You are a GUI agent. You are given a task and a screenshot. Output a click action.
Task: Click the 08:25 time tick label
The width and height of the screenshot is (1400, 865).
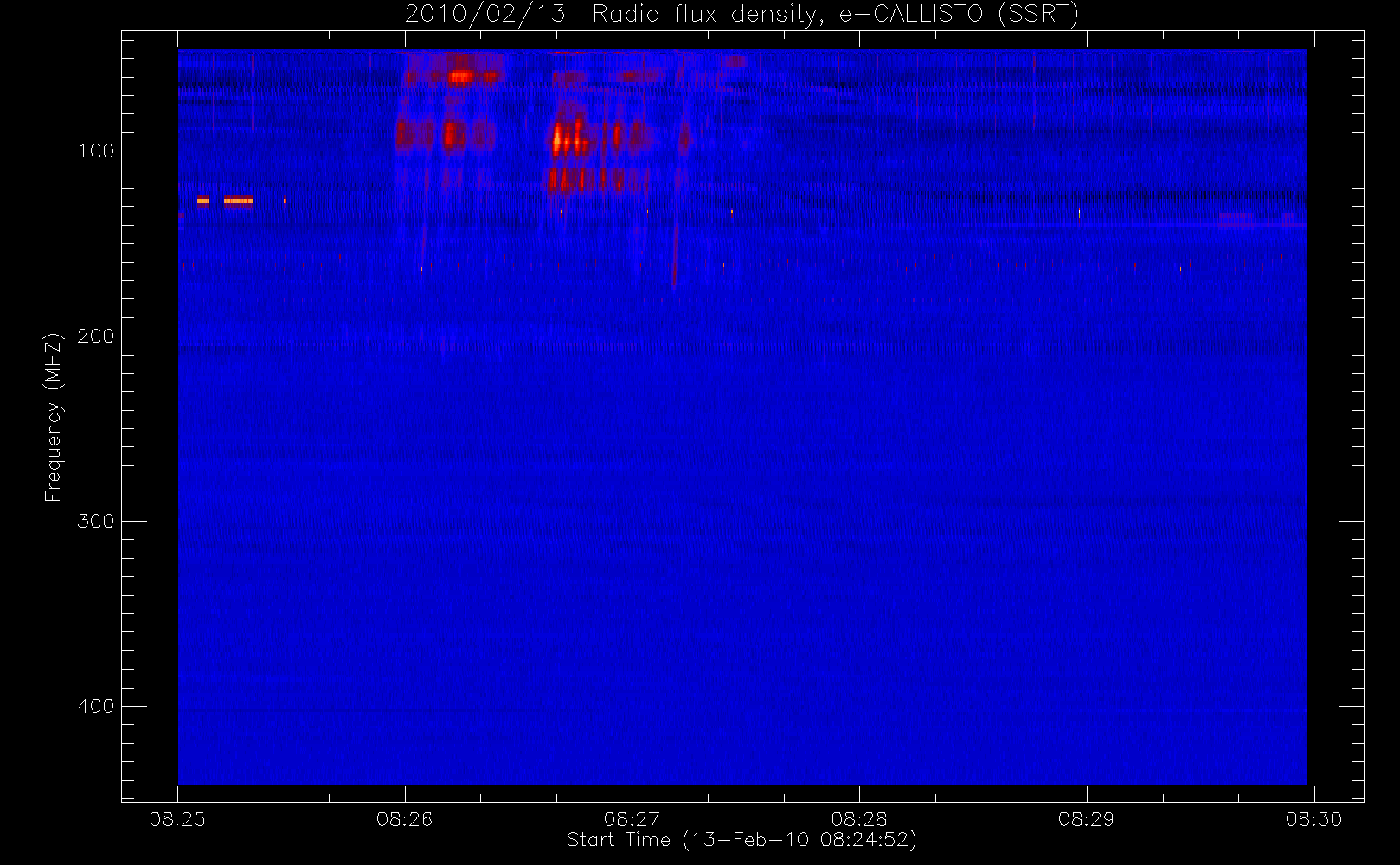tap(177, 819)
